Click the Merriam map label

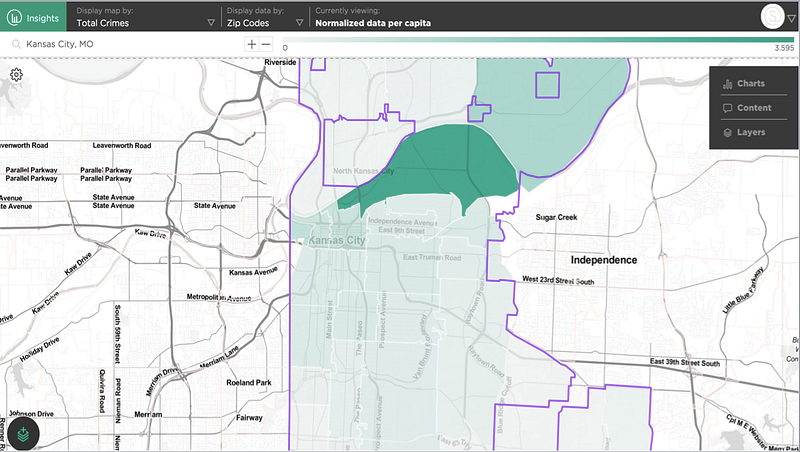click(148, 415)
